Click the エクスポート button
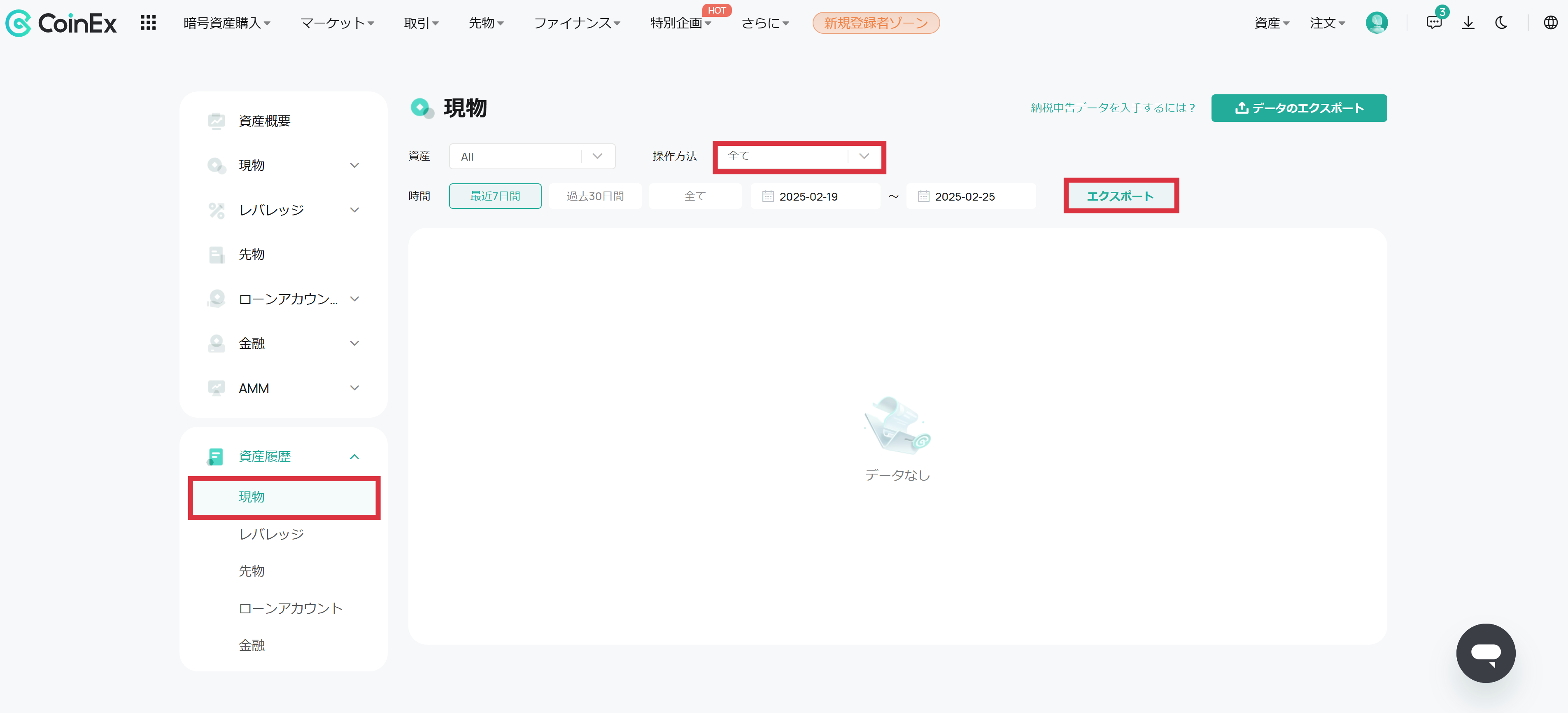Image resolution: width=1568 pixels, height=713 pixels. [x=1121, y=196]
